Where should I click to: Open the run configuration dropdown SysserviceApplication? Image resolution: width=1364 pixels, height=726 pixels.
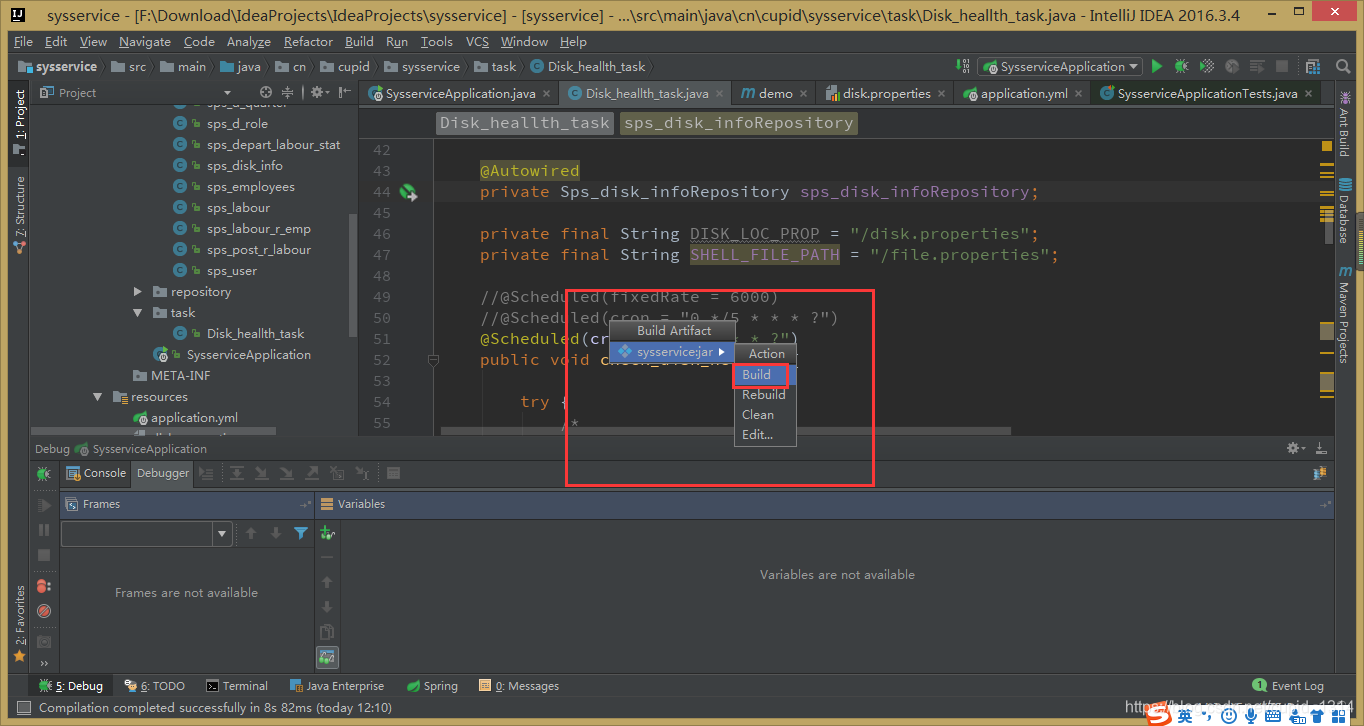pos(1060,67)
